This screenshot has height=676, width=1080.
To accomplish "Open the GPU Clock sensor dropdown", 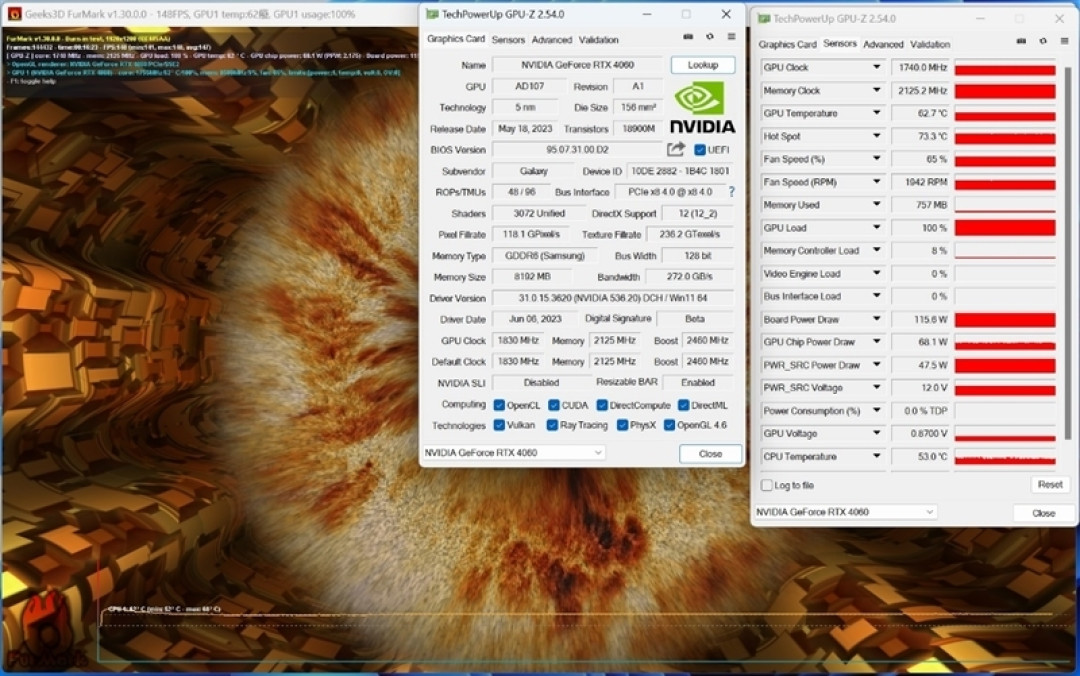I will coord(876,67).
